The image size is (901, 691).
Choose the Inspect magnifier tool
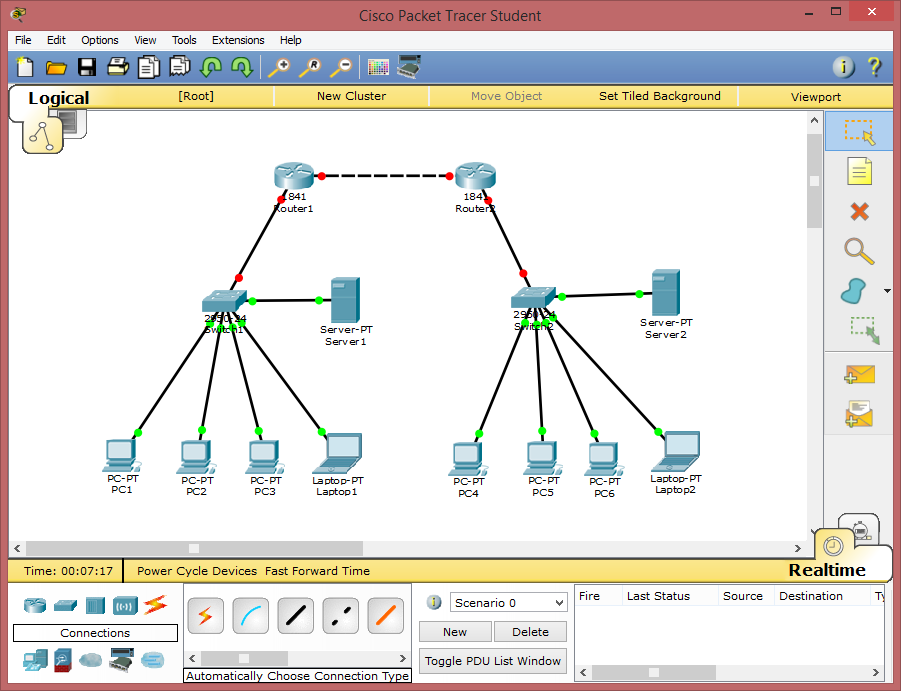click(x=859, y=251)
